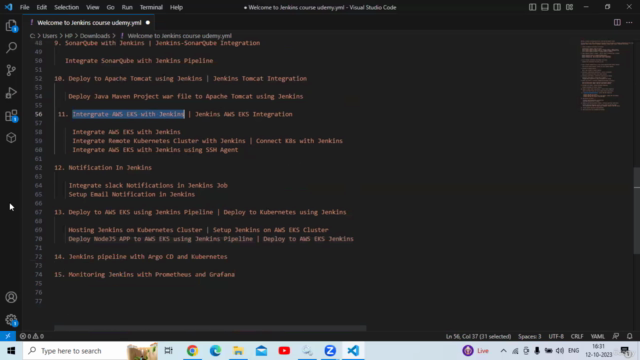Viewport: 640px width, 360px height.
Task: Click the taskbar search box
Action: (90, 351)
